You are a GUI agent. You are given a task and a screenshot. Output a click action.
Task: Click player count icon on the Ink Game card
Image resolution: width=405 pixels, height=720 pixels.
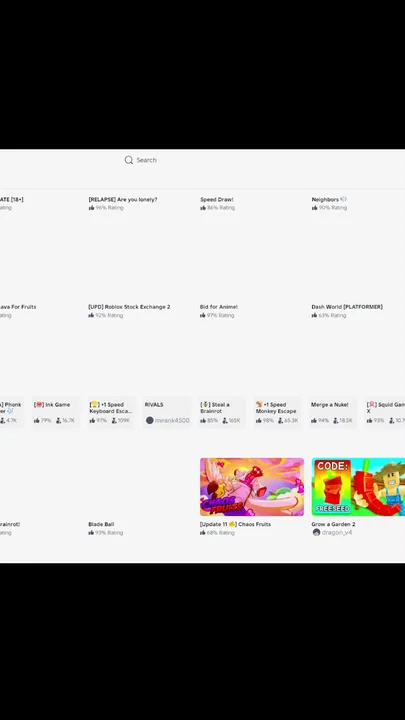point(58,420)
